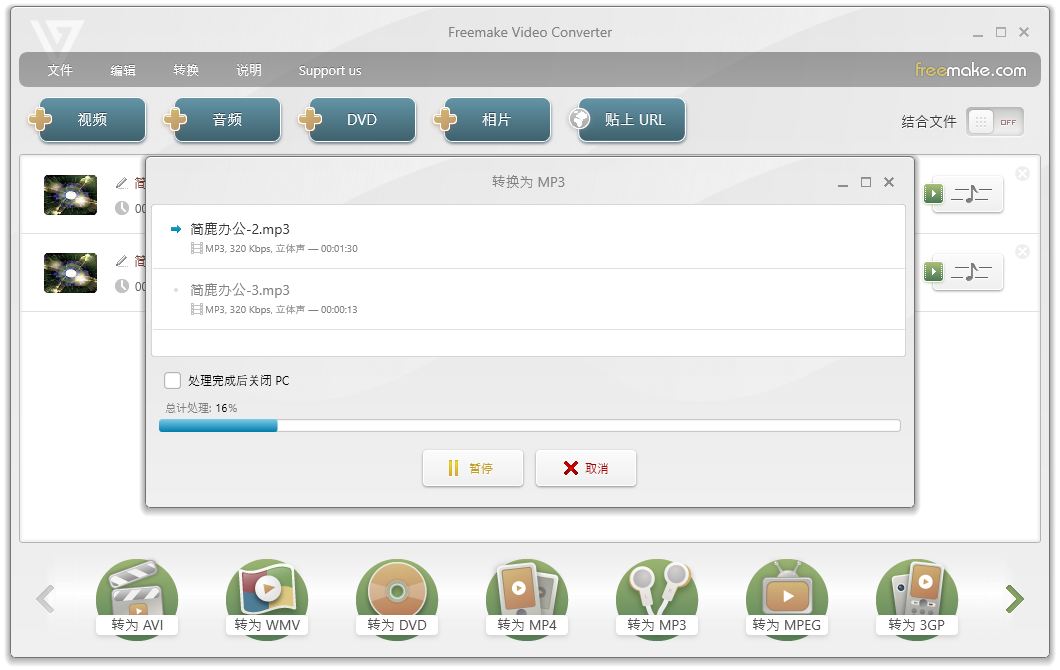Screen dimensions: 1060x670
Task: Click the 总计处理 progress bar
Action: click(528, 425)
